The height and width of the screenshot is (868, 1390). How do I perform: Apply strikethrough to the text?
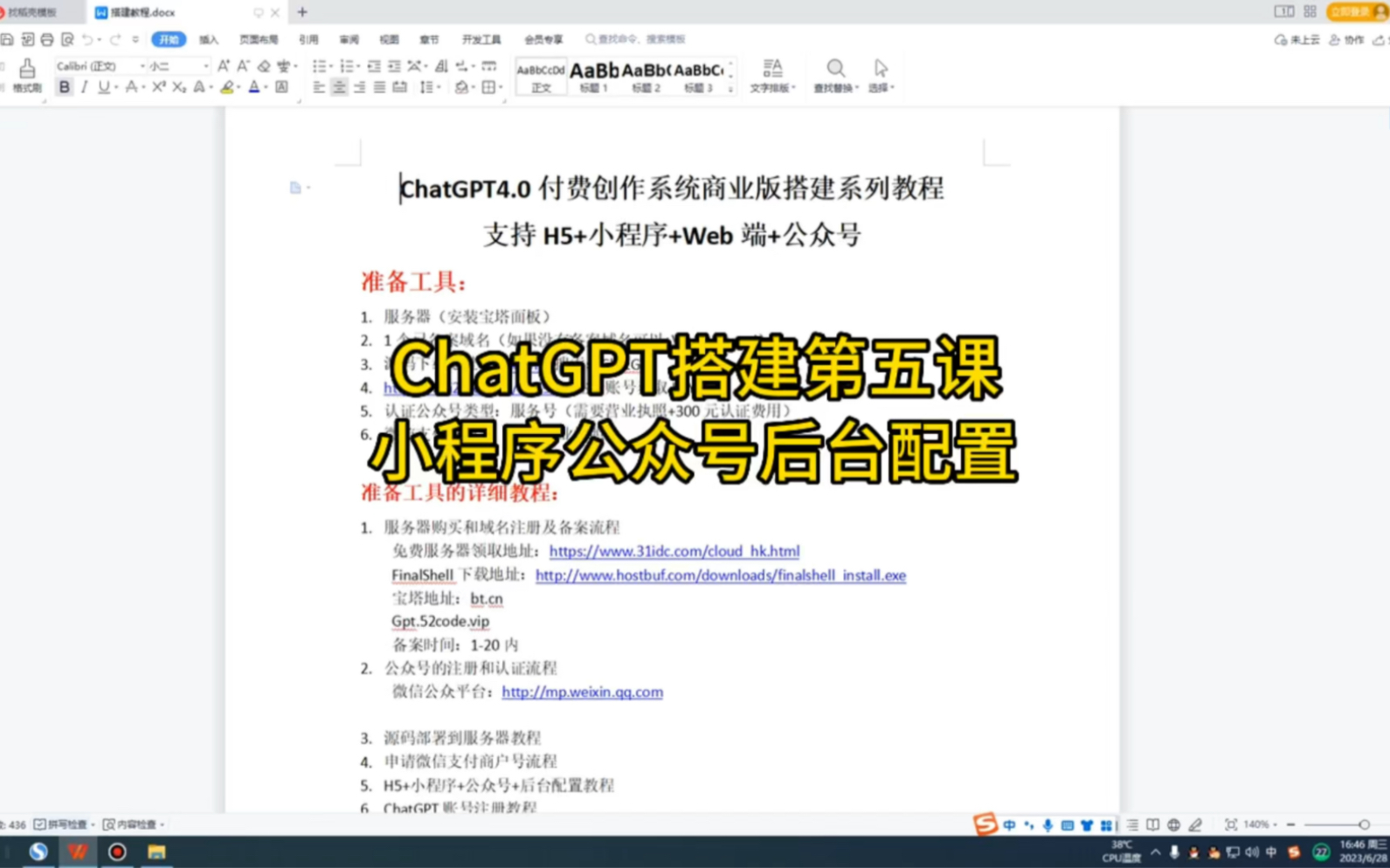131,87
